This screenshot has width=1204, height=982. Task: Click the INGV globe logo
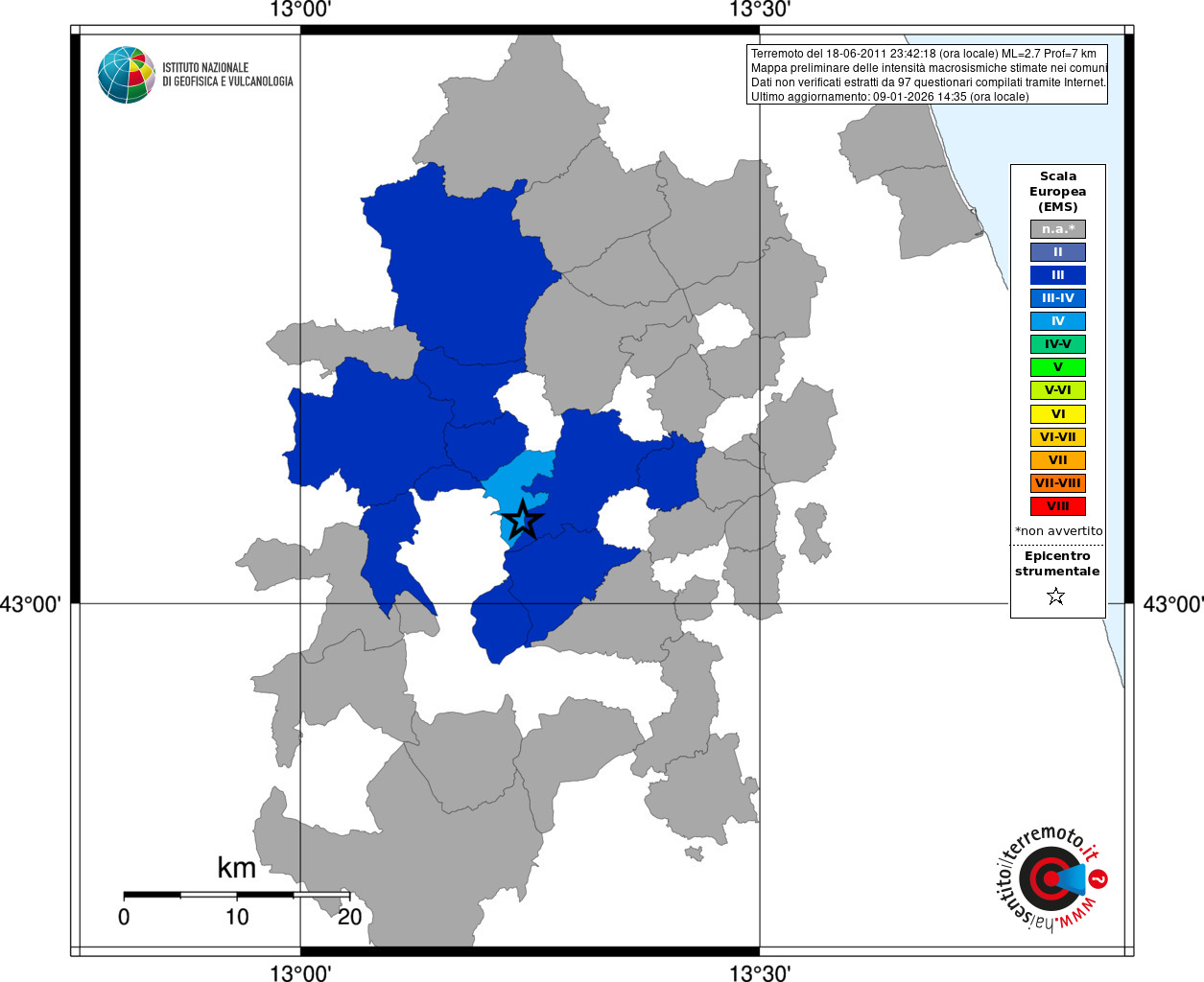point(127,75)
